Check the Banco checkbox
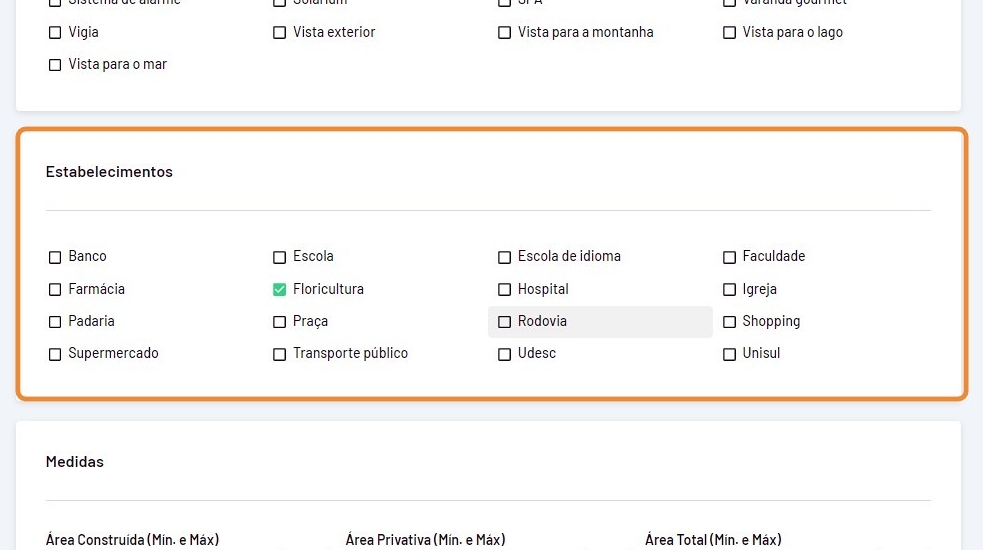 (x=55, y=257)
